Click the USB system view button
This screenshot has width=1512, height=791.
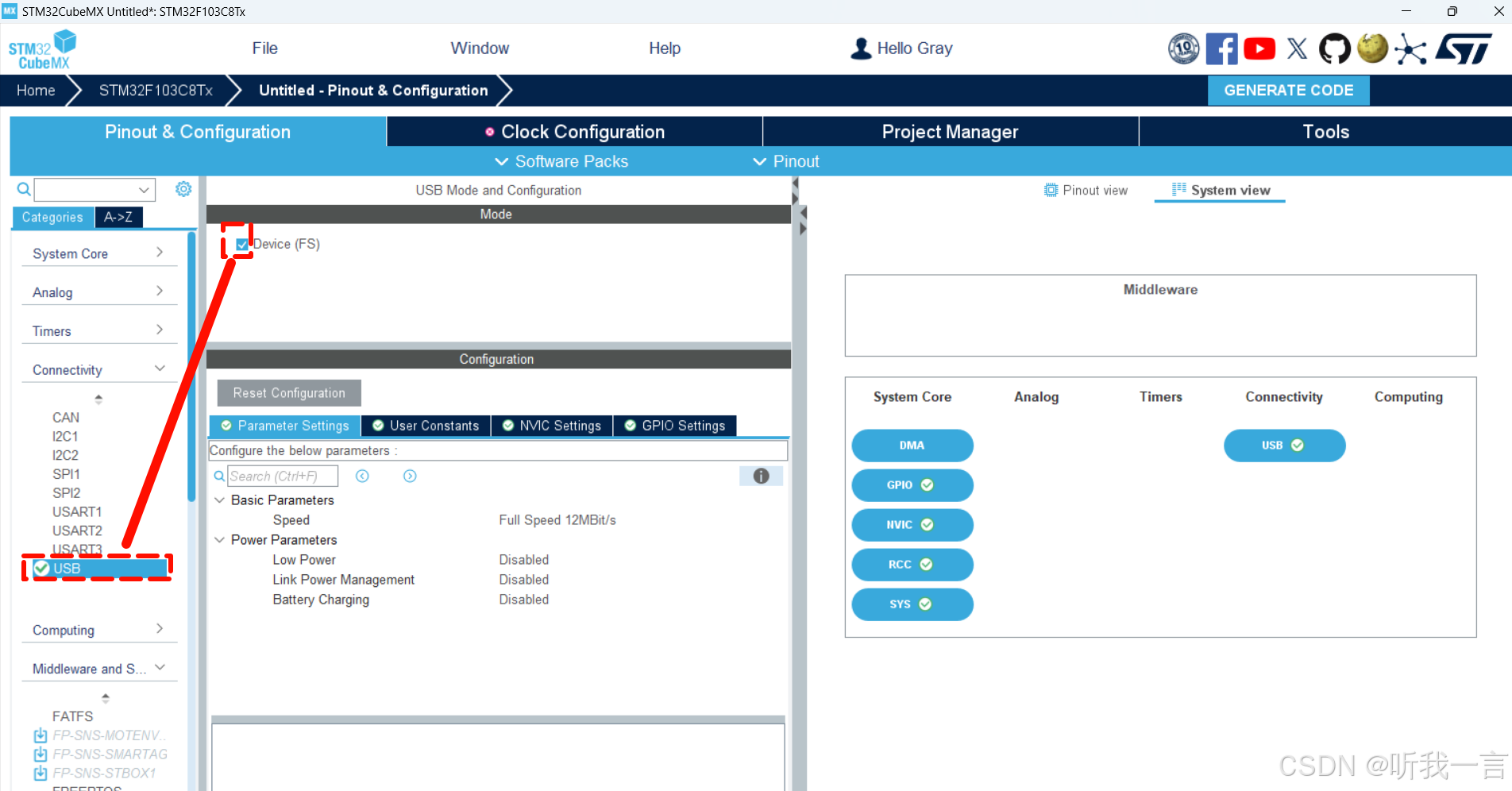pos(1284,446)
